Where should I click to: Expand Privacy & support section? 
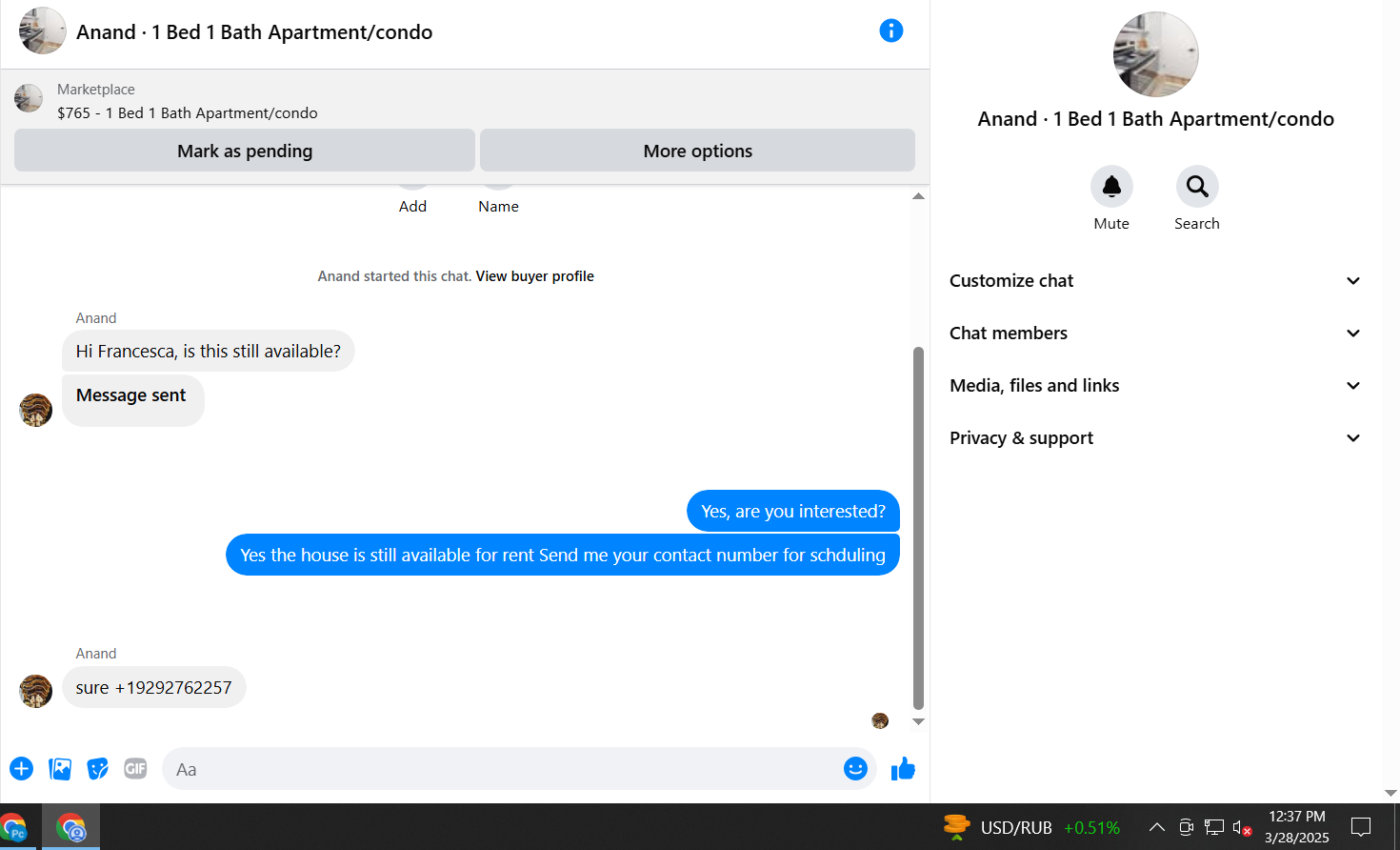[1156, 438]
